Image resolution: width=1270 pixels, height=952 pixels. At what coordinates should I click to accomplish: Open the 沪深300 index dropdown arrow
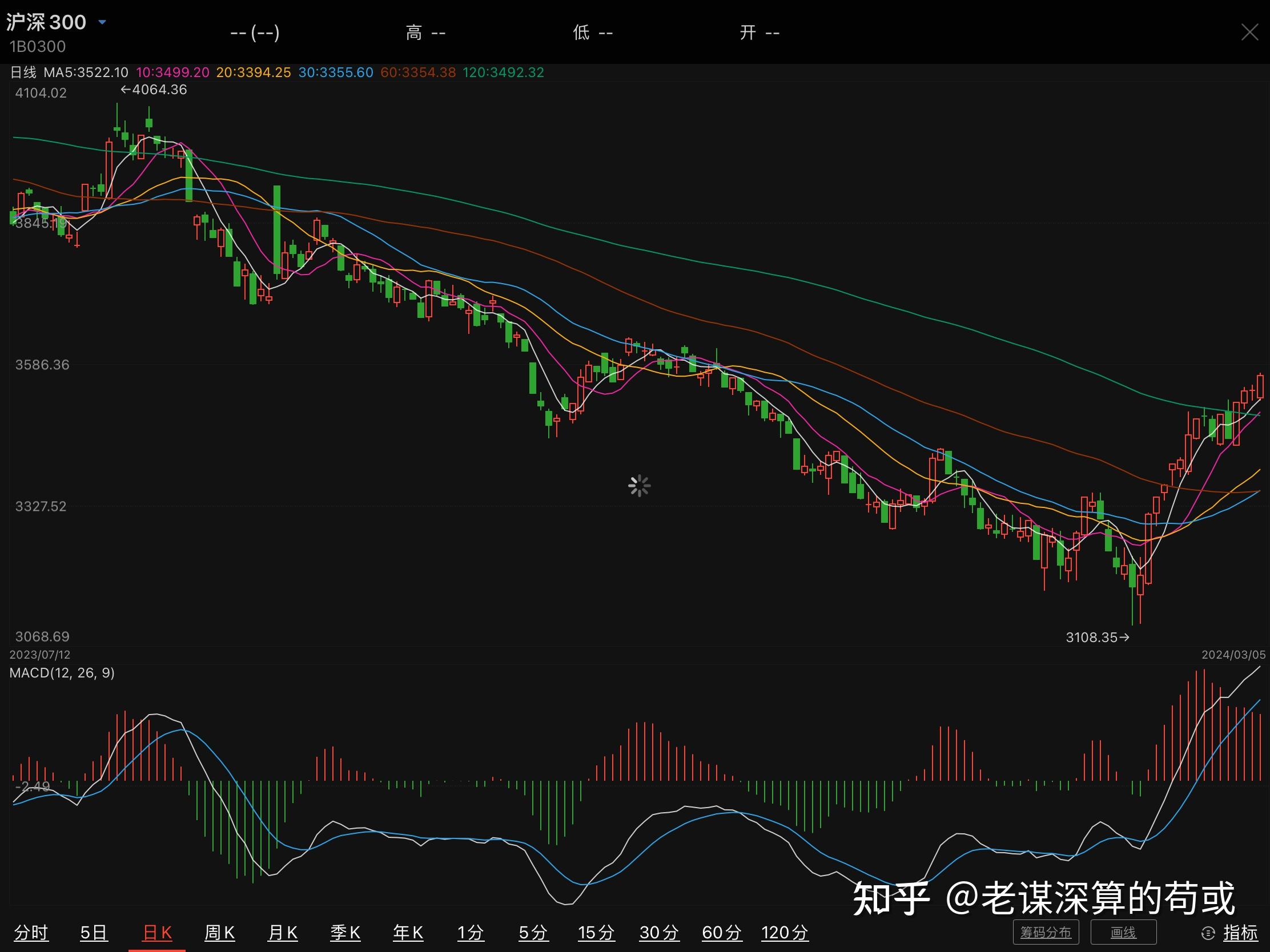click(x=102, y=22)
